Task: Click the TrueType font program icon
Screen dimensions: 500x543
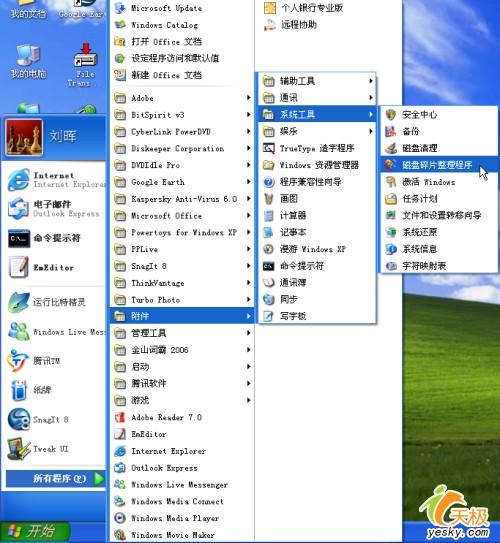Action: click(x=269, y=148)
